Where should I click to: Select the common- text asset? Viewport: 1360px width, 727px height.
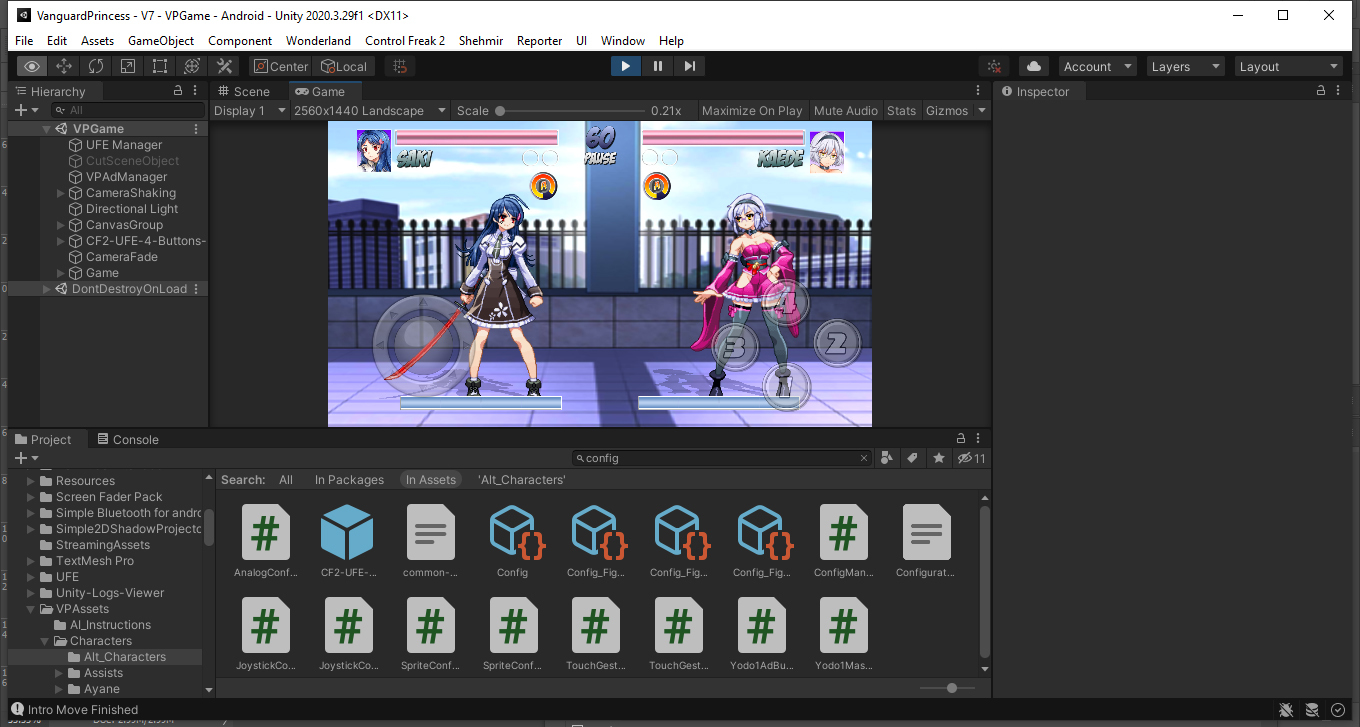click(431, 542)
